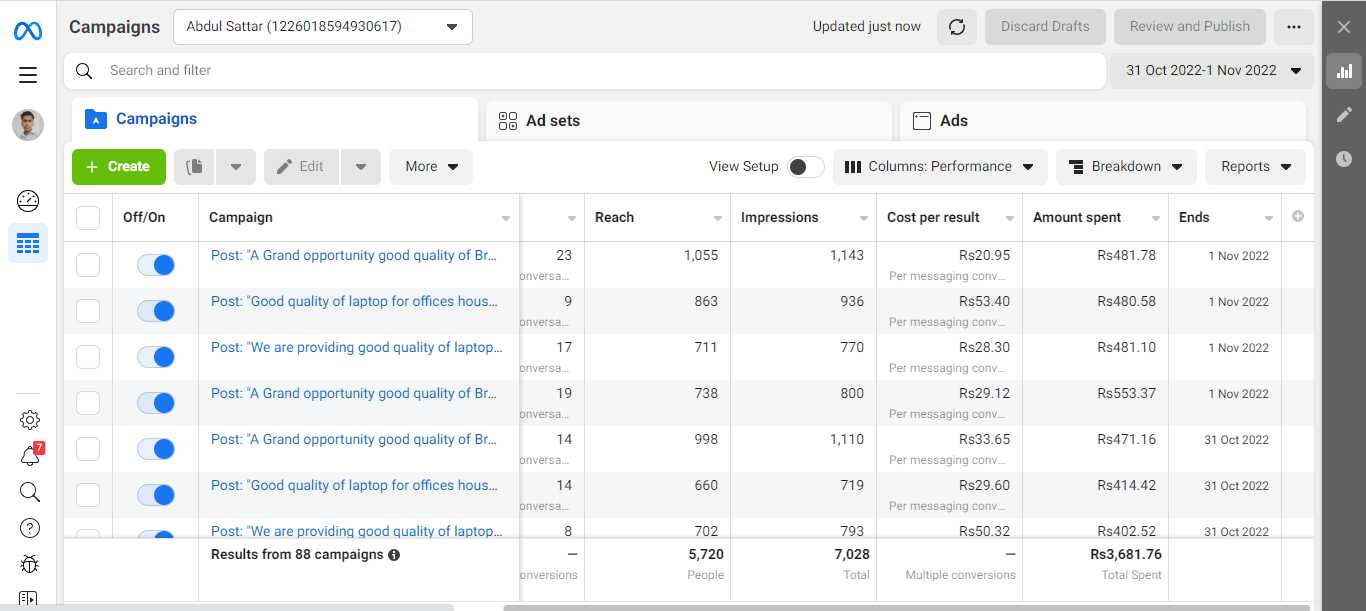Open Help question mark icon
This screenshot has width=1366, height=611.
29,528
